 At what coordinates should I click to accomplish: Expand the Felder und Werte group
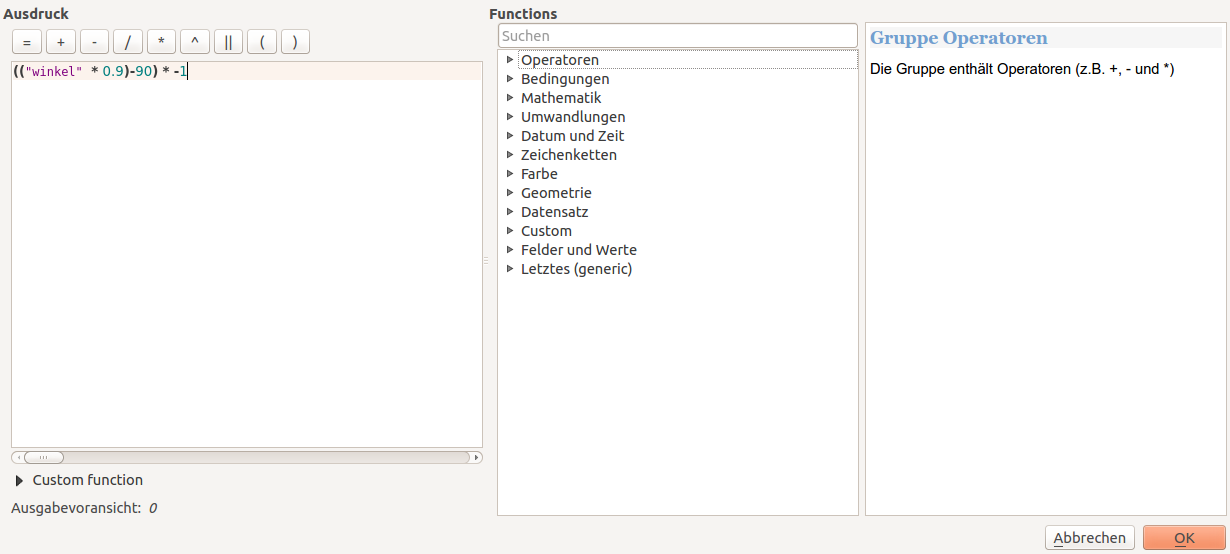click(510, 250)
